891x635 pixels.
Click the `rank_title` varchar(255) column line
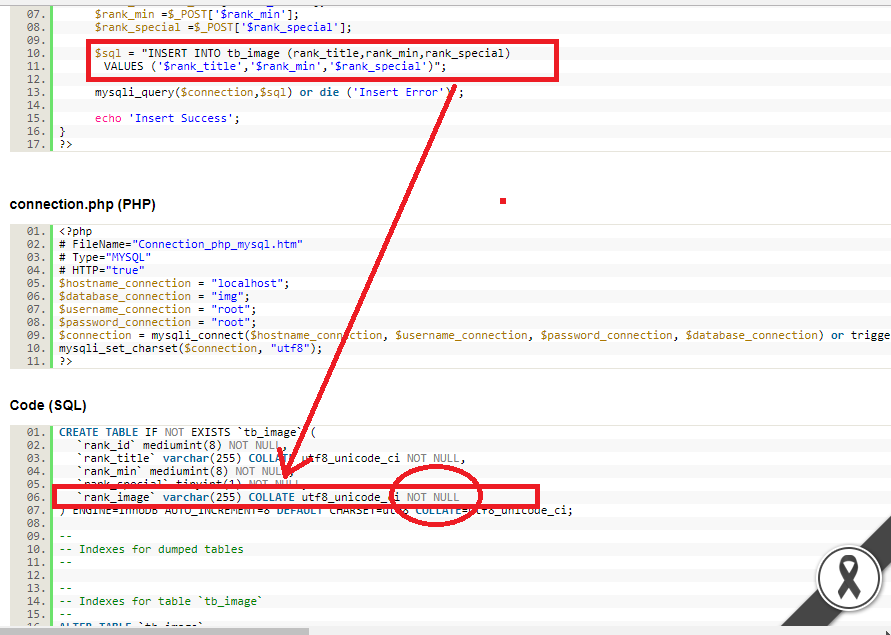272,458
